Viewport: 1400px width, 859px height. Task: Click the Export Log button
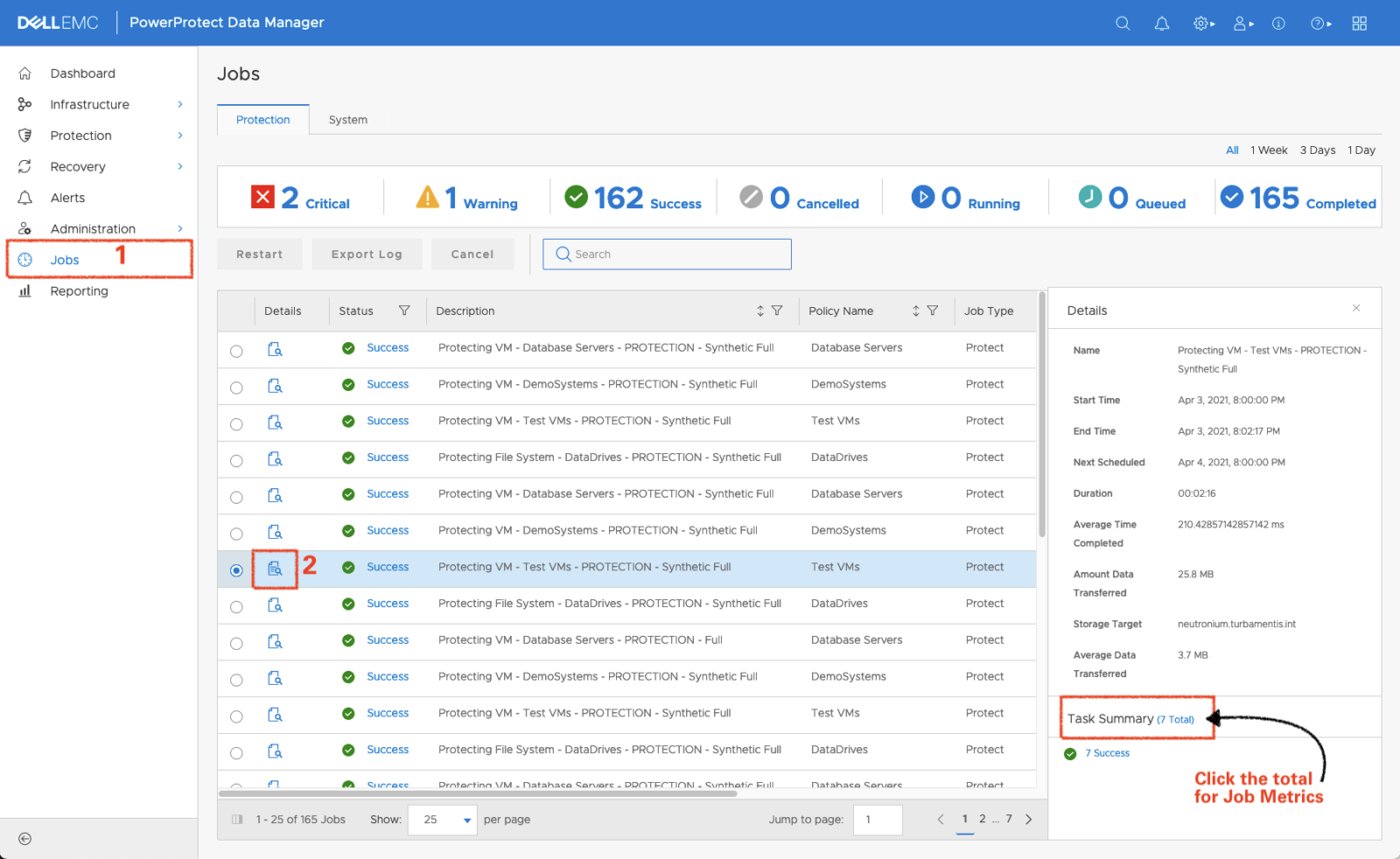click(x=367, y=254)
